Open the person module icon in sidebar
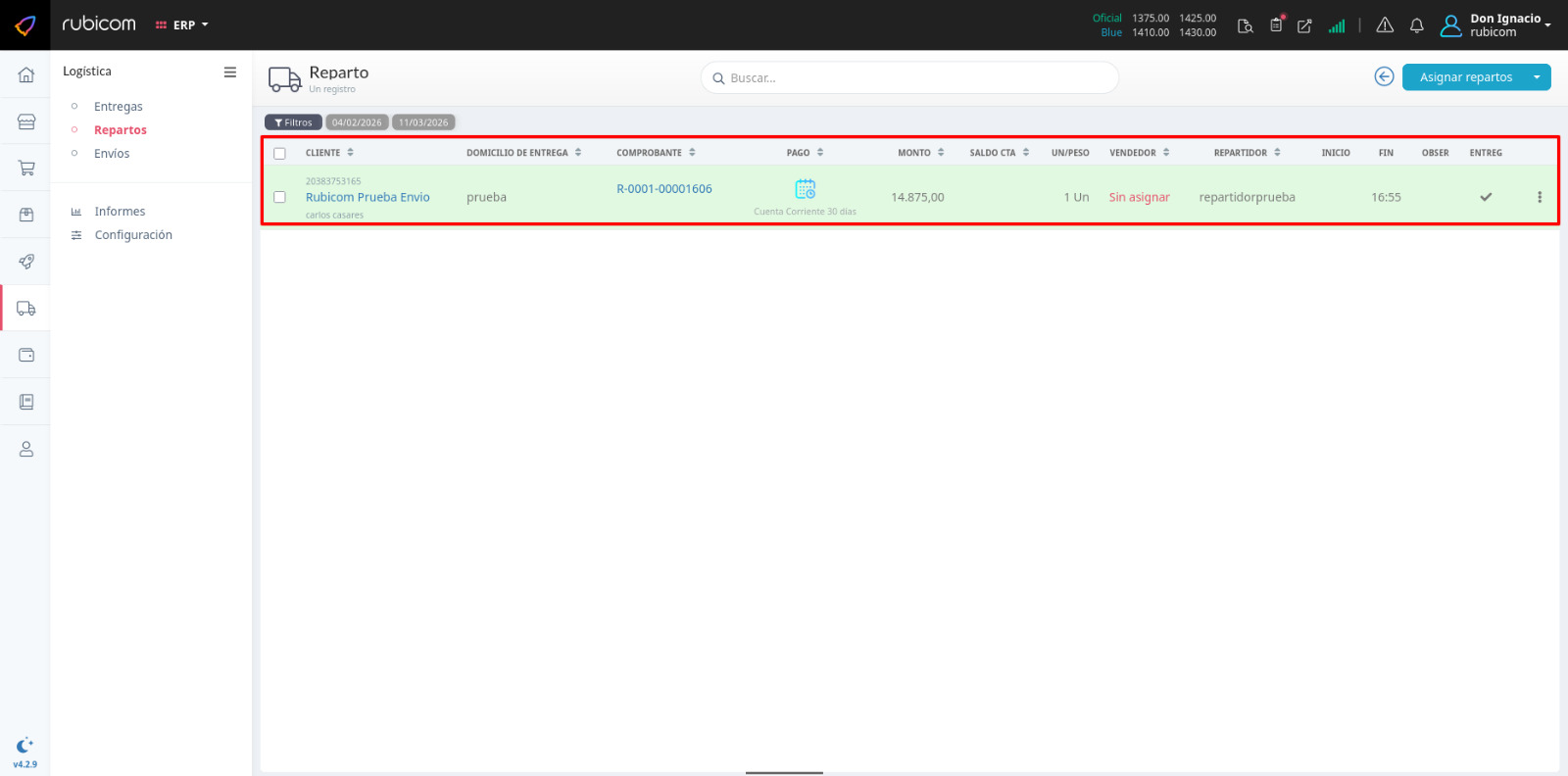This screenshot has height=776, width=1568. point(26,449)
